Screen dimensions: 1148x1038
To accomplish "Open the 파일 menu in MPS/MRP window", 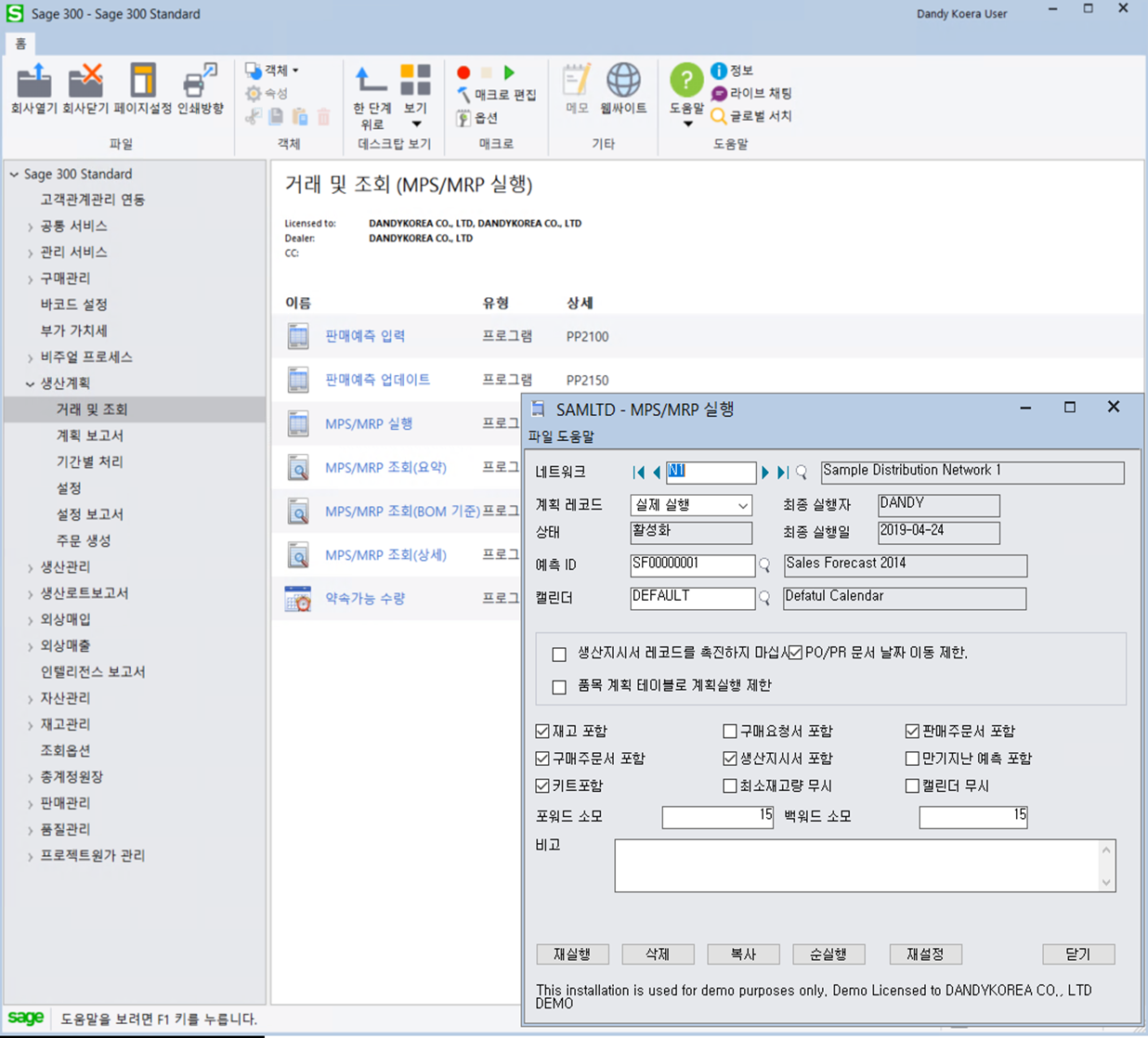I will click(541, 436).
